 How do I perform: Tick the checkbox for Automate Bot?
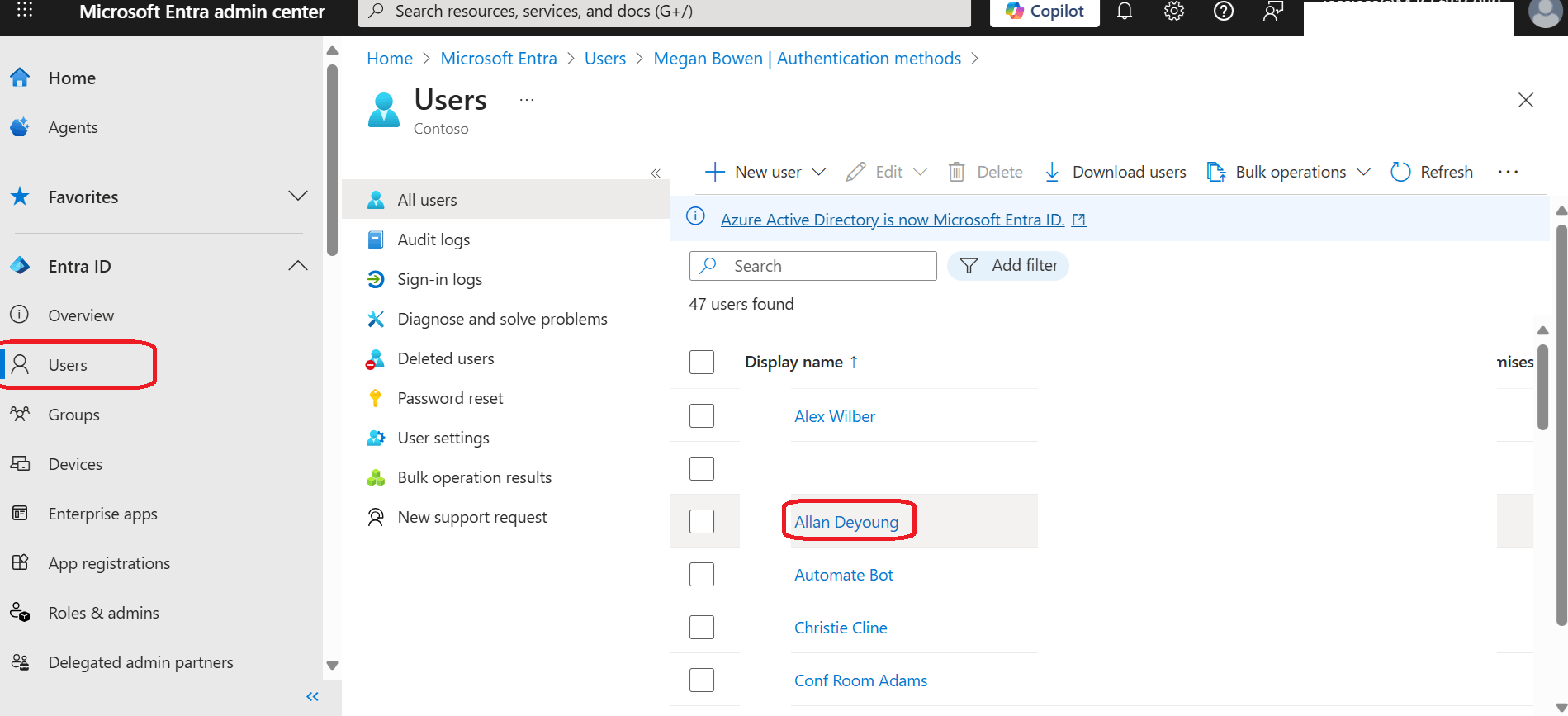click(x=702, y=574)
